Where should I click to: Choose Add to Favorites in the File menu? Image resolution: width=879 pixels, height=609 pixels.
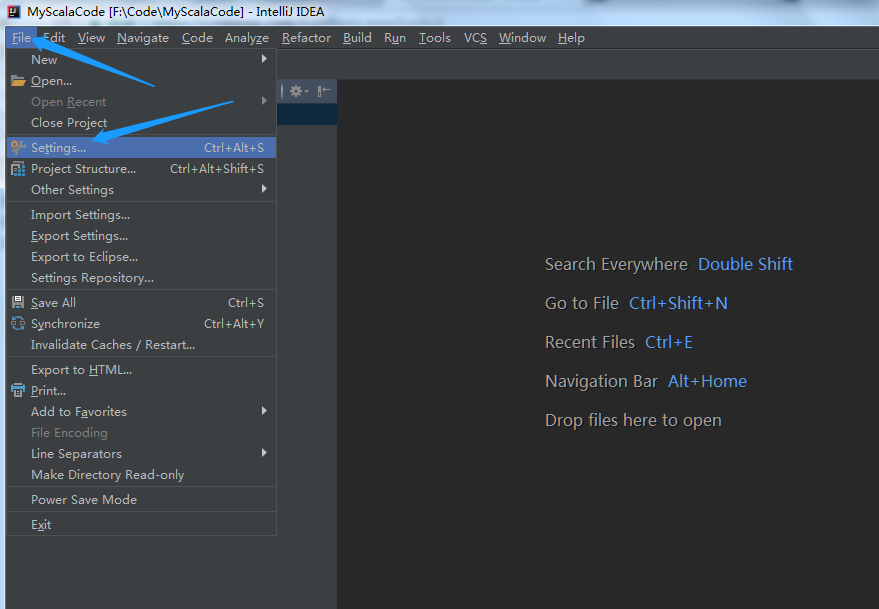point(141,412)
